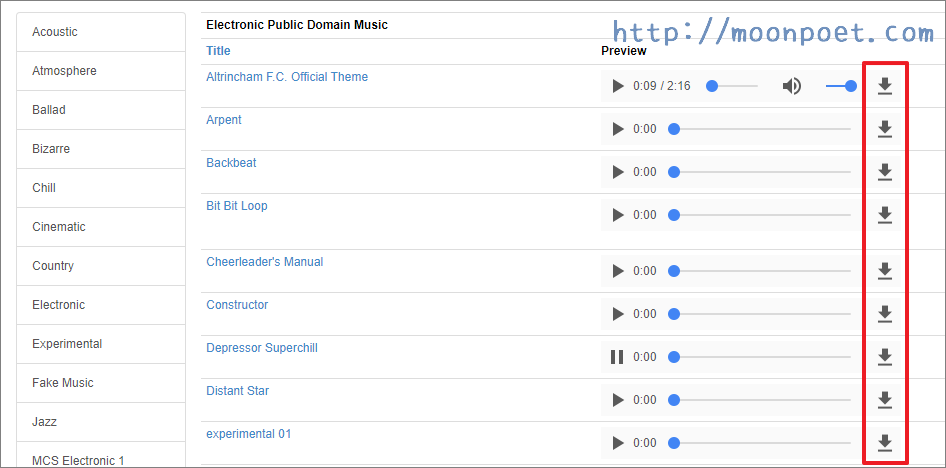946x468 pixels.
Task: Adjust the Altrincham F.C. volume slider
Action: point(840,86)
